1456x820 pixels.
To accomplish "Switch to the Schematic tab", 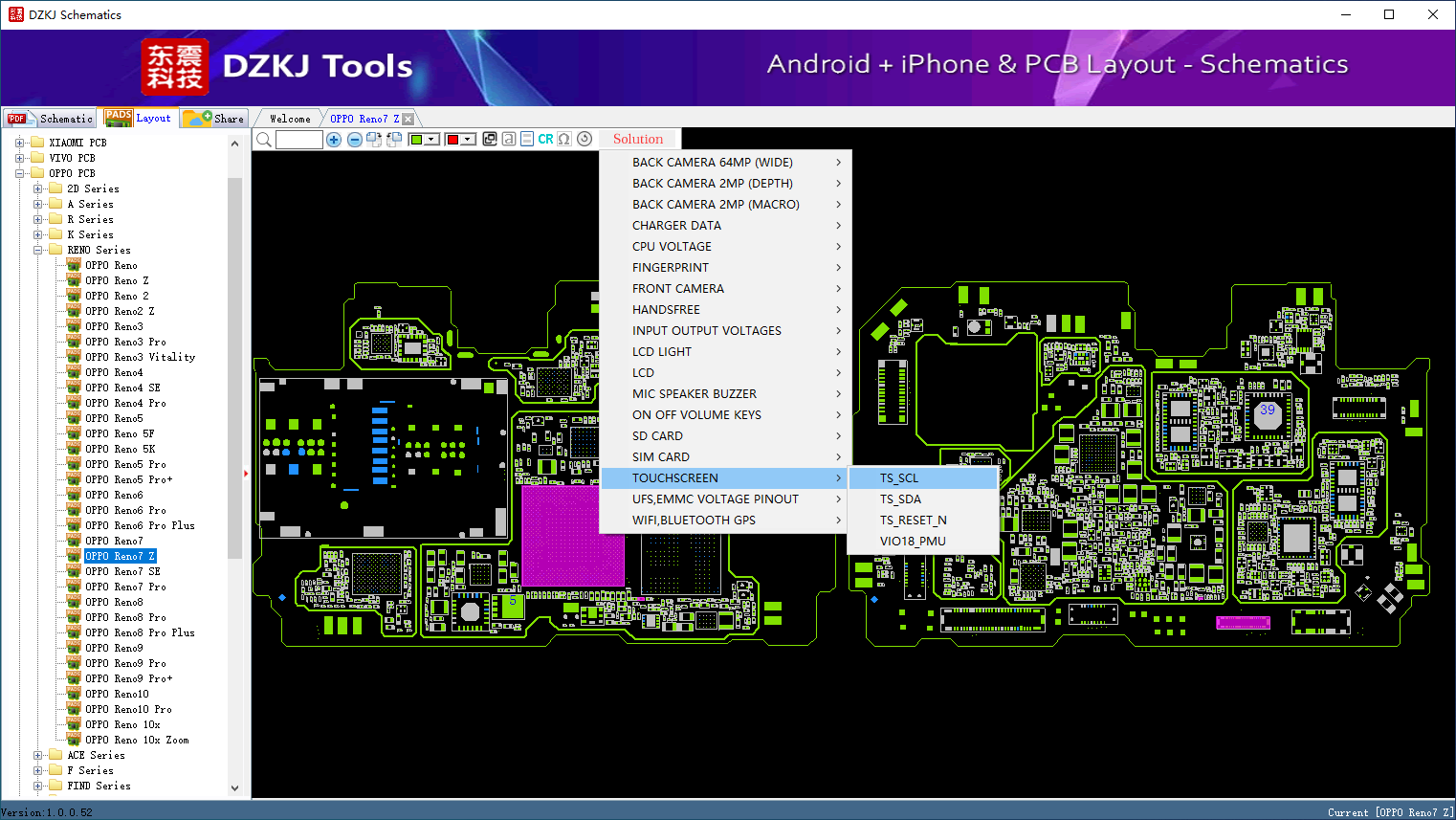I will [50, 119].
